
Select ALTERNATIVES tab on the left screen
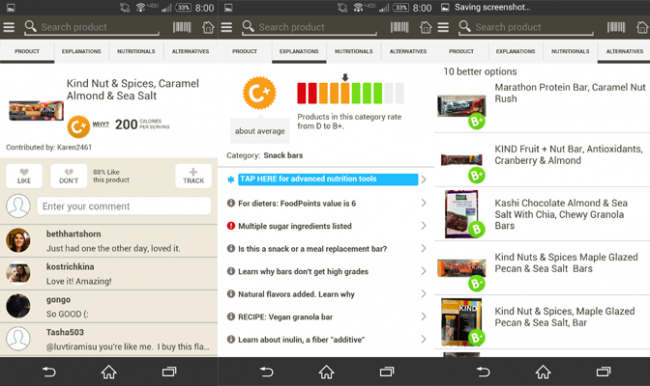(190, 51)
